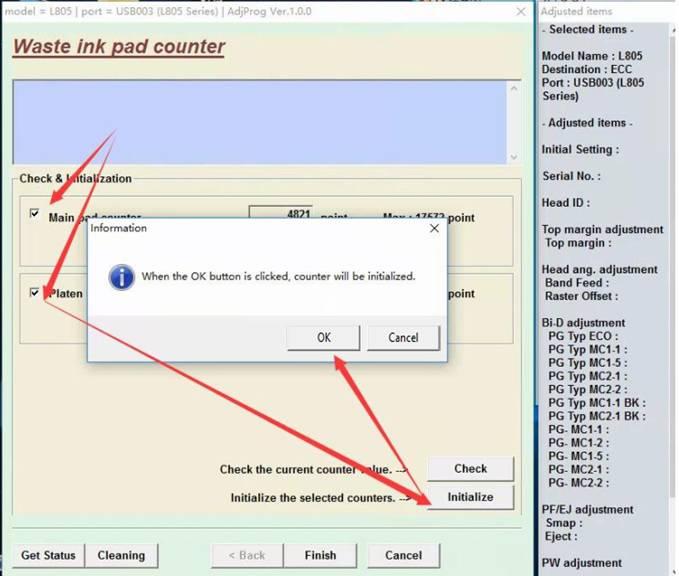Click 'Band Feed :' item
Screen dimensions: 679x576
577,283
